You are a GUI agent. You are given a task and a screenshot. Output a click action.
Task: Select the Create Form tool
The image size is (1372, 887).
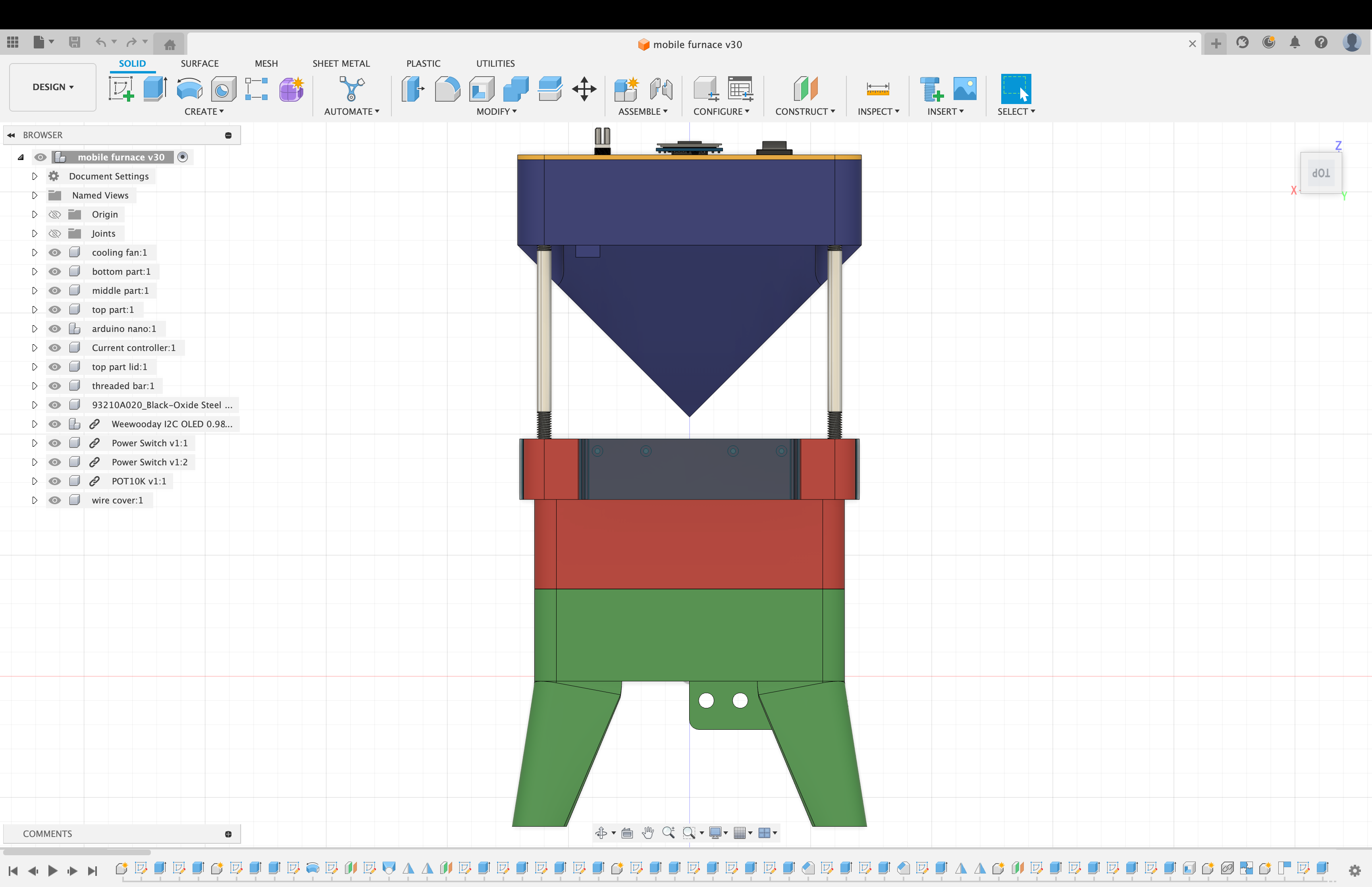tap(291, 89)
